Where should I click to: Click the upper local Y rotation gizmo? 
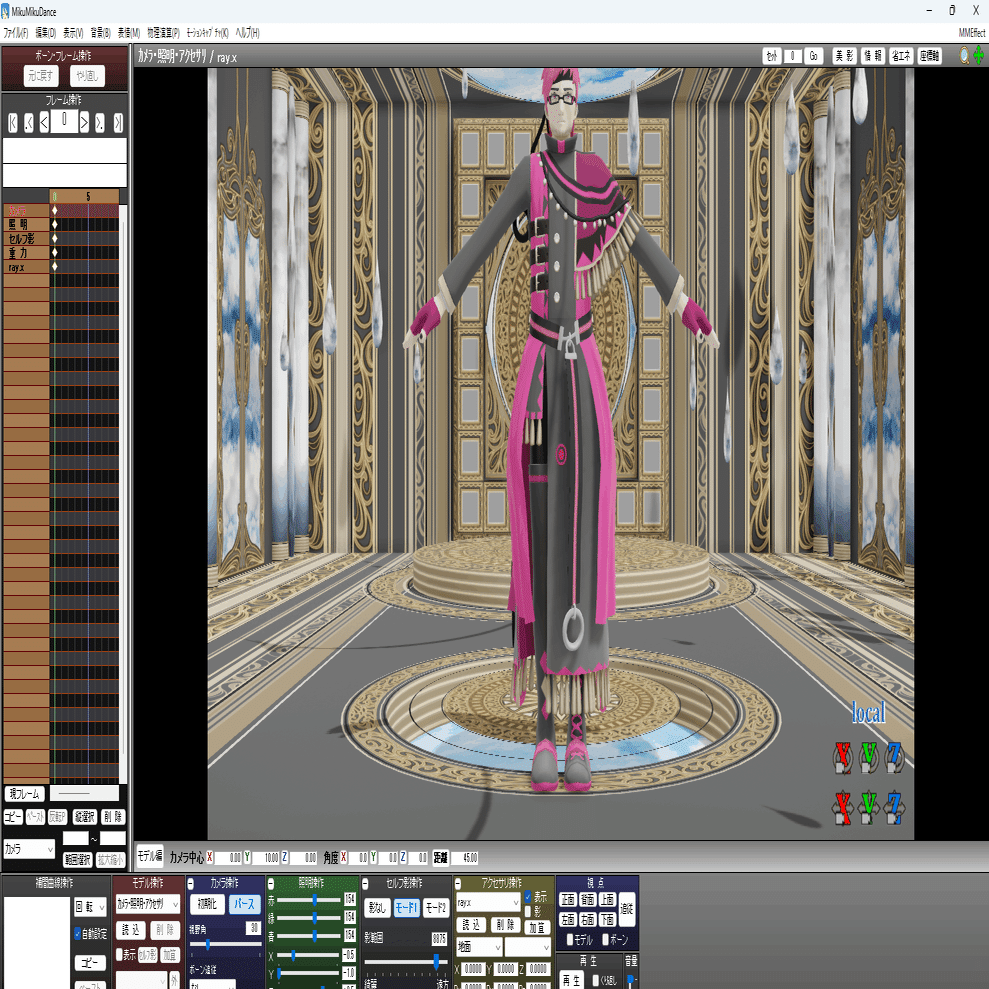point(869,757)
